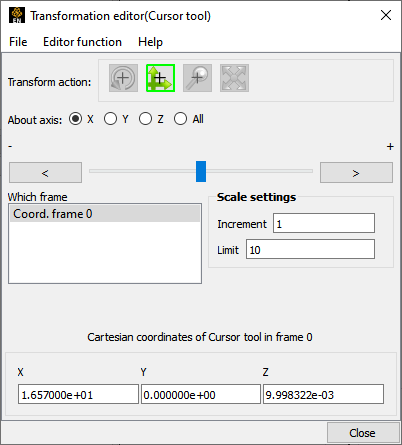The height and width of the screenshot is (445, 402).
Task: Open the Editor function menu
Action: coord(82,42)
